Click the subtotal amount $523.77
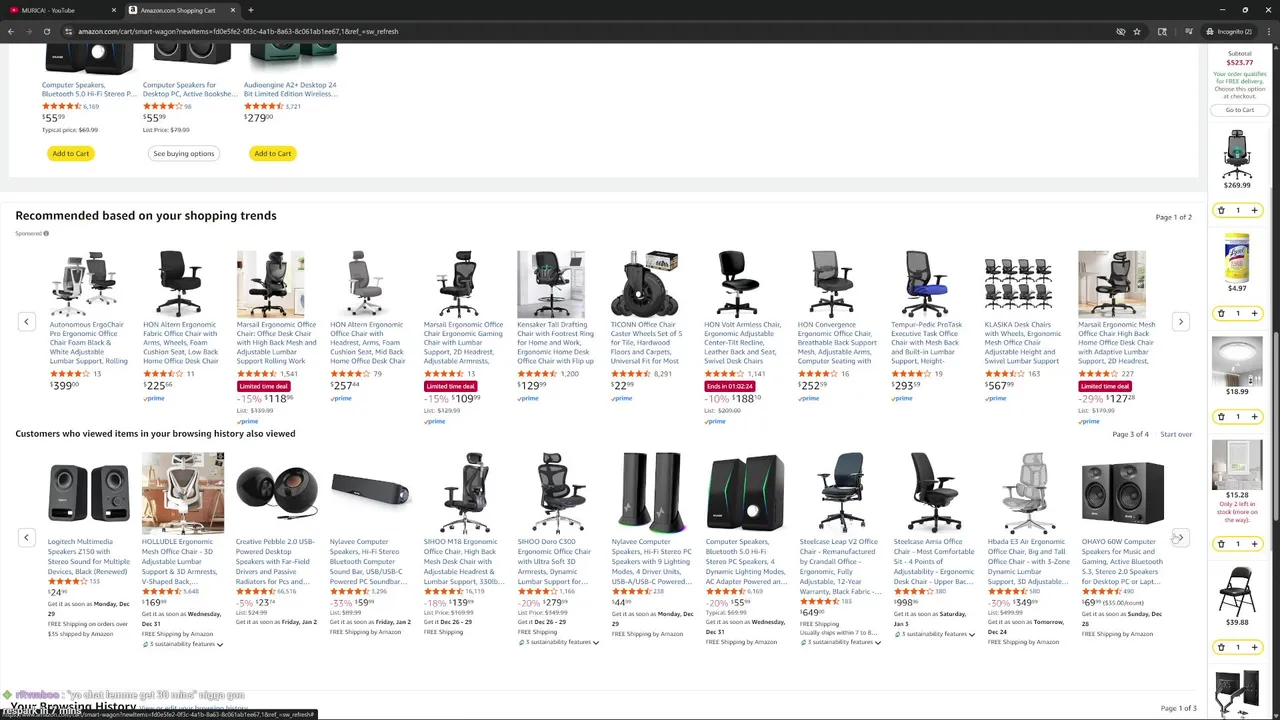 (x=1239, y=62)
